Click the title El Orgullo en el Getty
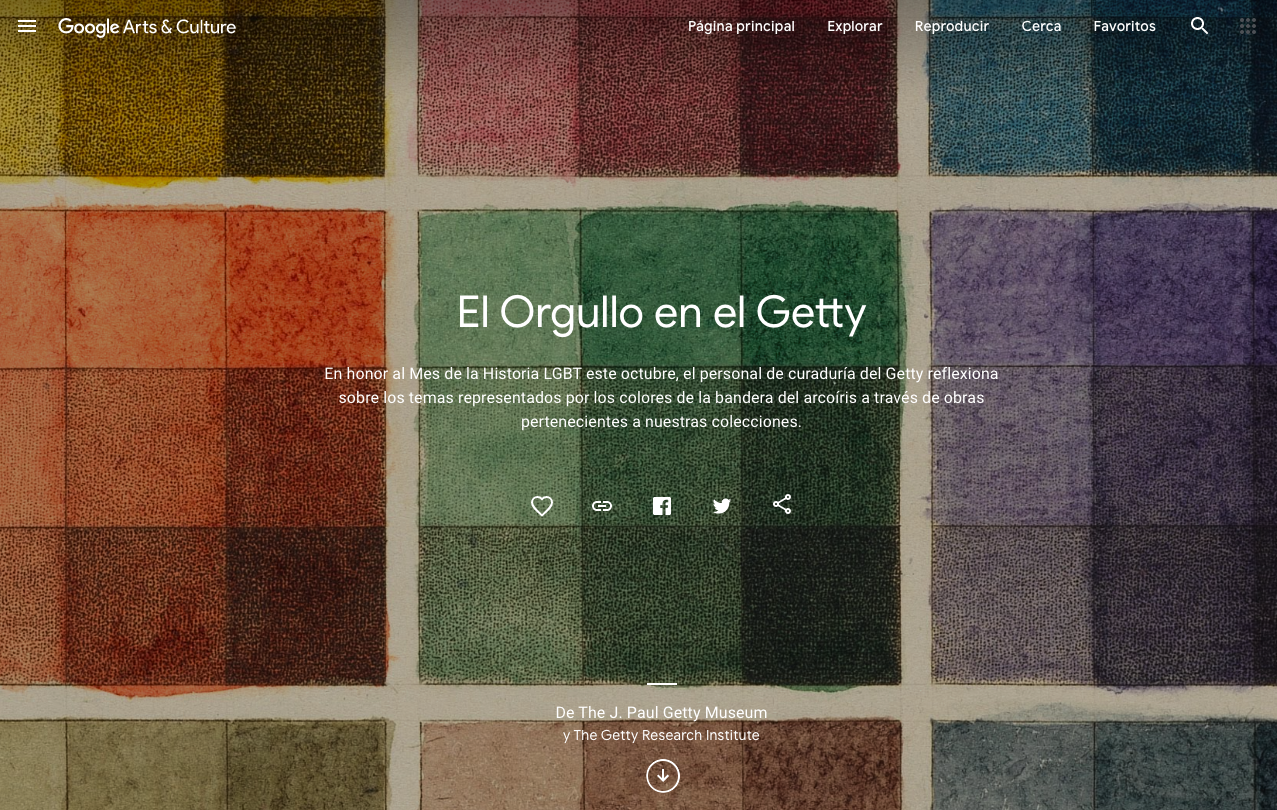The height and width of the screenshot is (810, 1277). tap(661, 313)
